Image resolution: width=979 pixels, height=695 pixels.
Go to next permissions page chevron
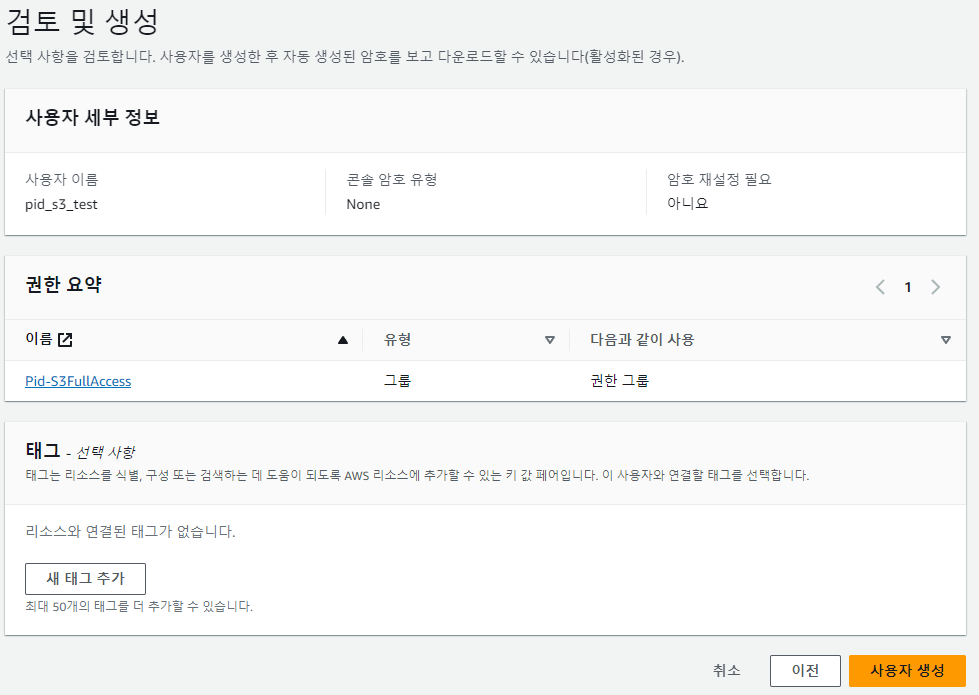935,287
